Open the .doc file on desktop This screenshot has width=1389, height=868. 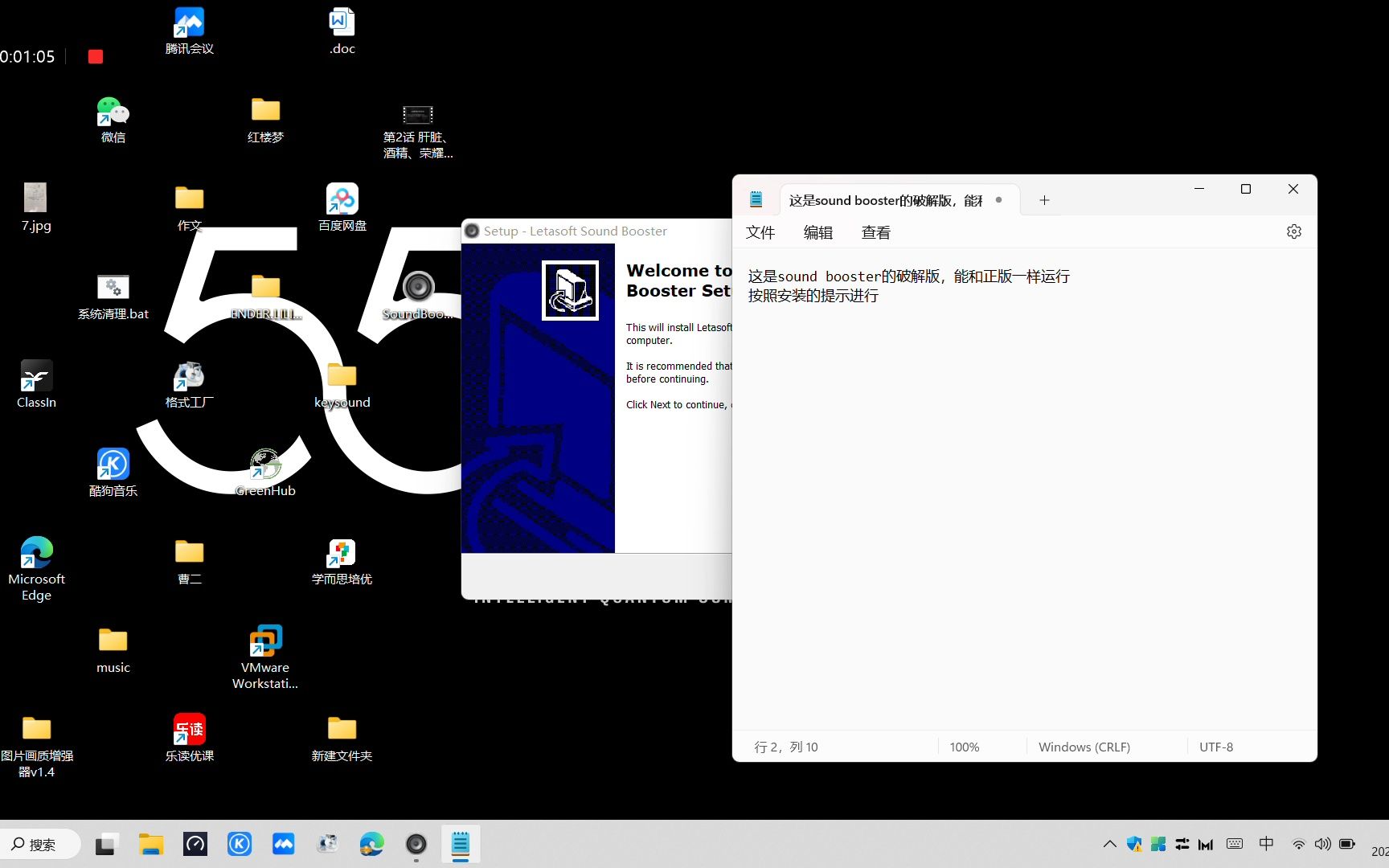click(x=342, y=31)
